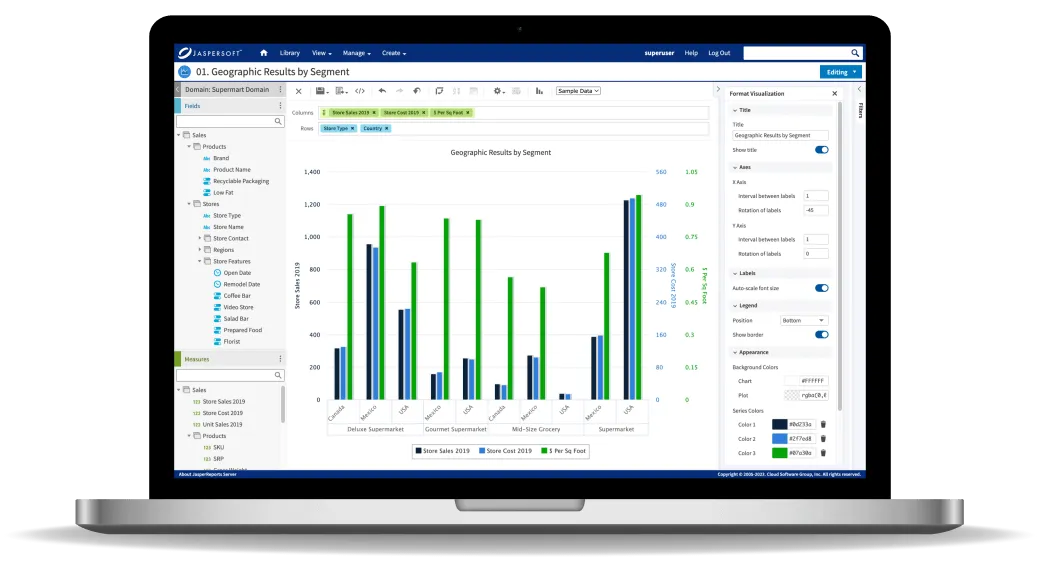Viewport: 1040px width, 573px height.
Task: Open Fields section options menu
Action: coord(280,105)
